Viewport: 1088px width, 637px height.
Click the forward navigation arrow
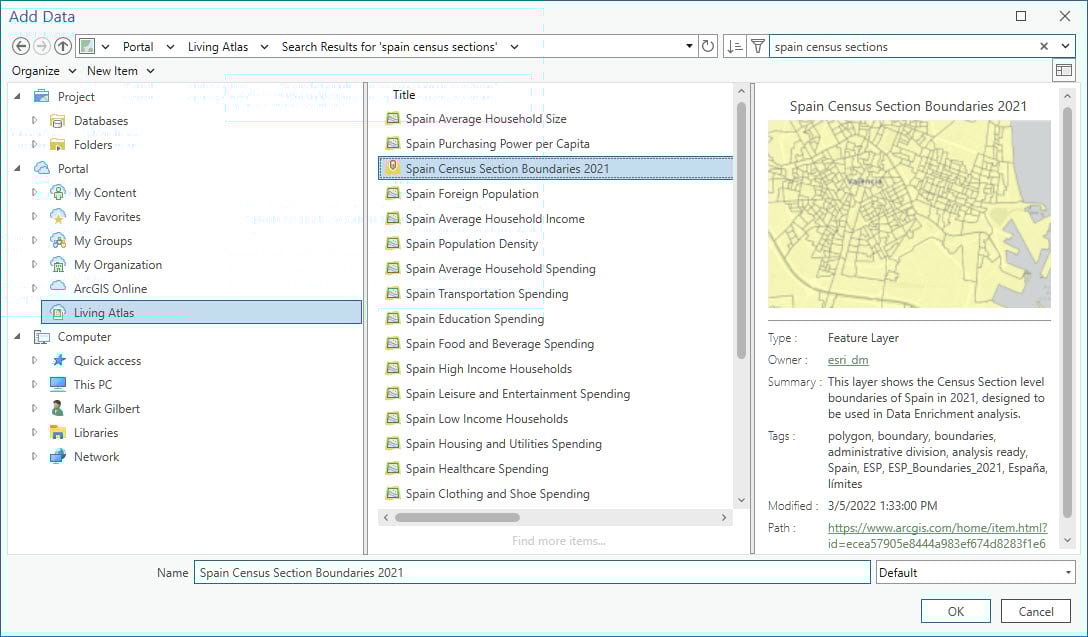(40, 46)
